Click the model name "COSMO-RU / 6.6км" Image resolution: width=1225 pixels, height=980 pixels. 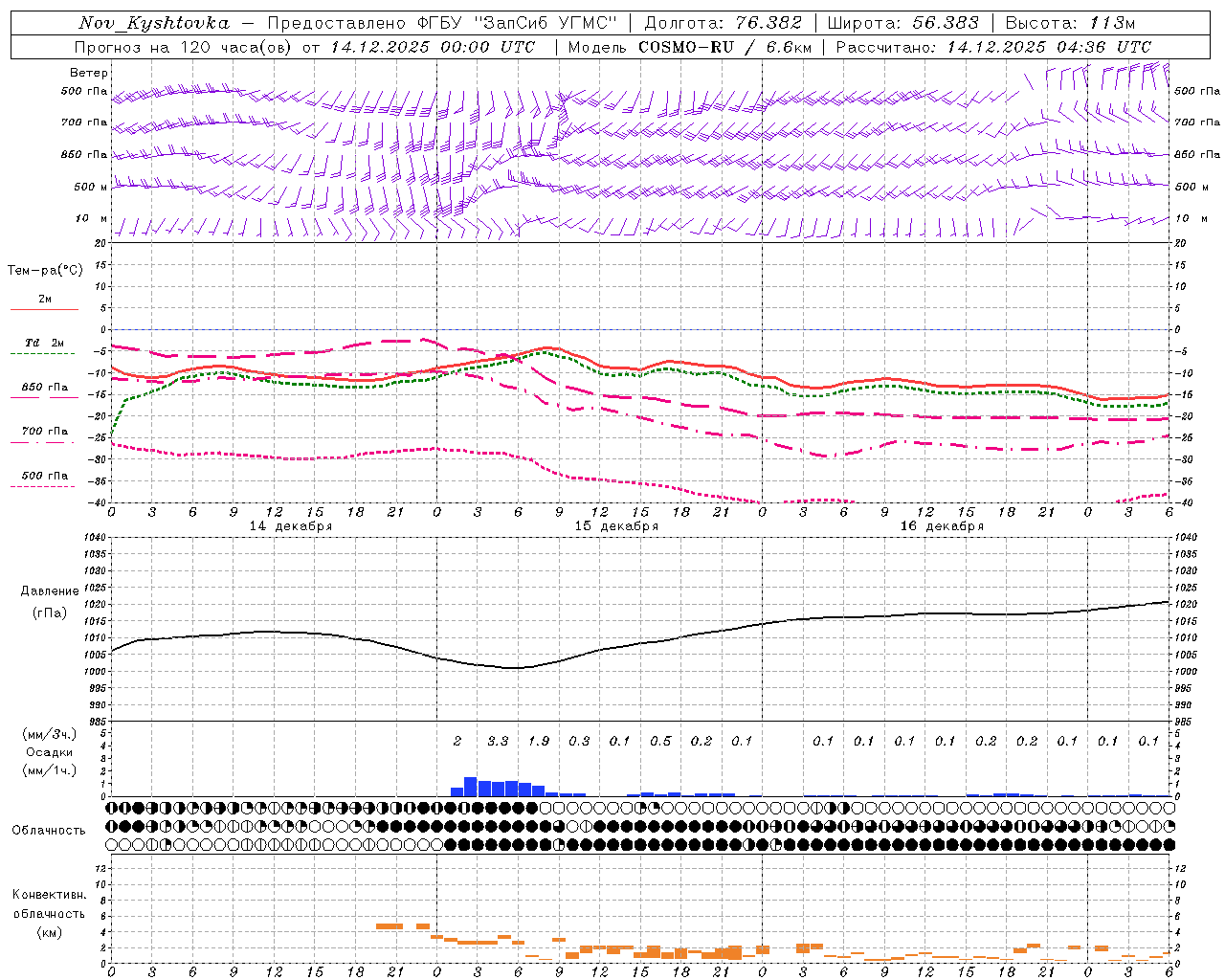pyautogui.click(x=725, y=47)
